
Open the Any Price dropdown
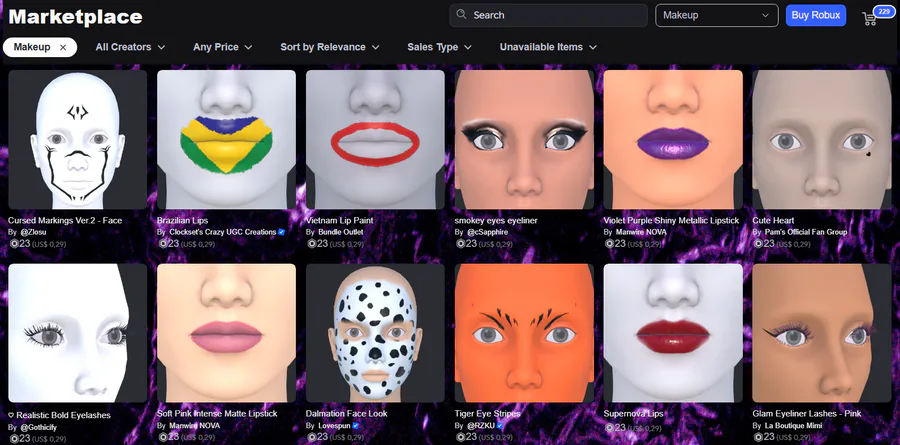coord(223,47)
